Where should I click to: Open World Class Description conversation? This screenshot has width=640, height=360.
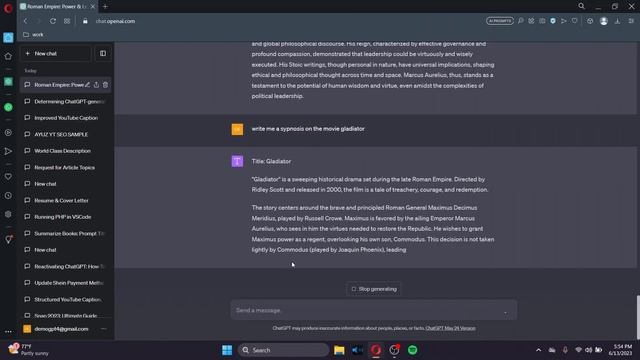pos(65,151)
